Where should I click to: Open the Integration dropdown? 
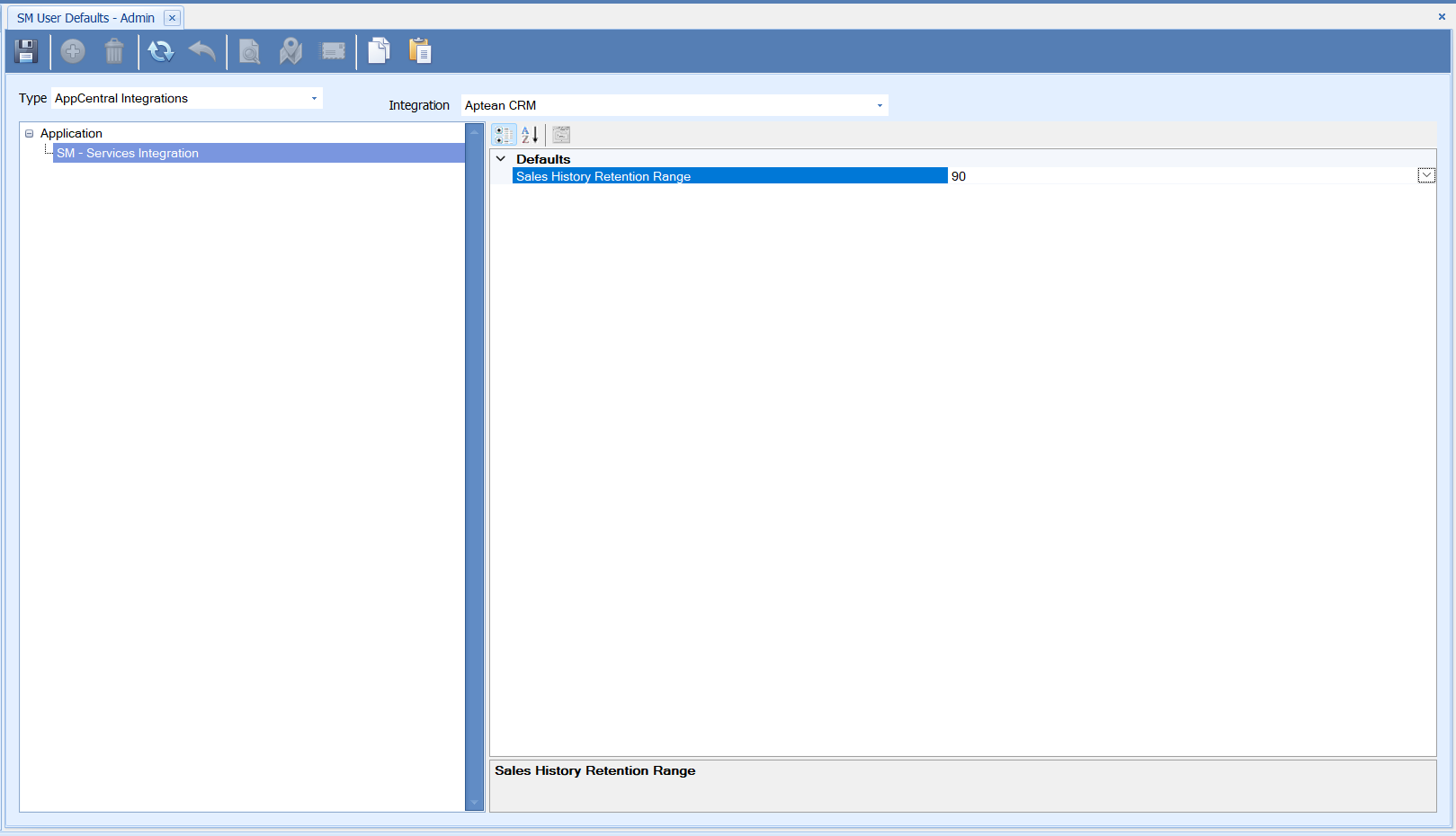(880, 106)
